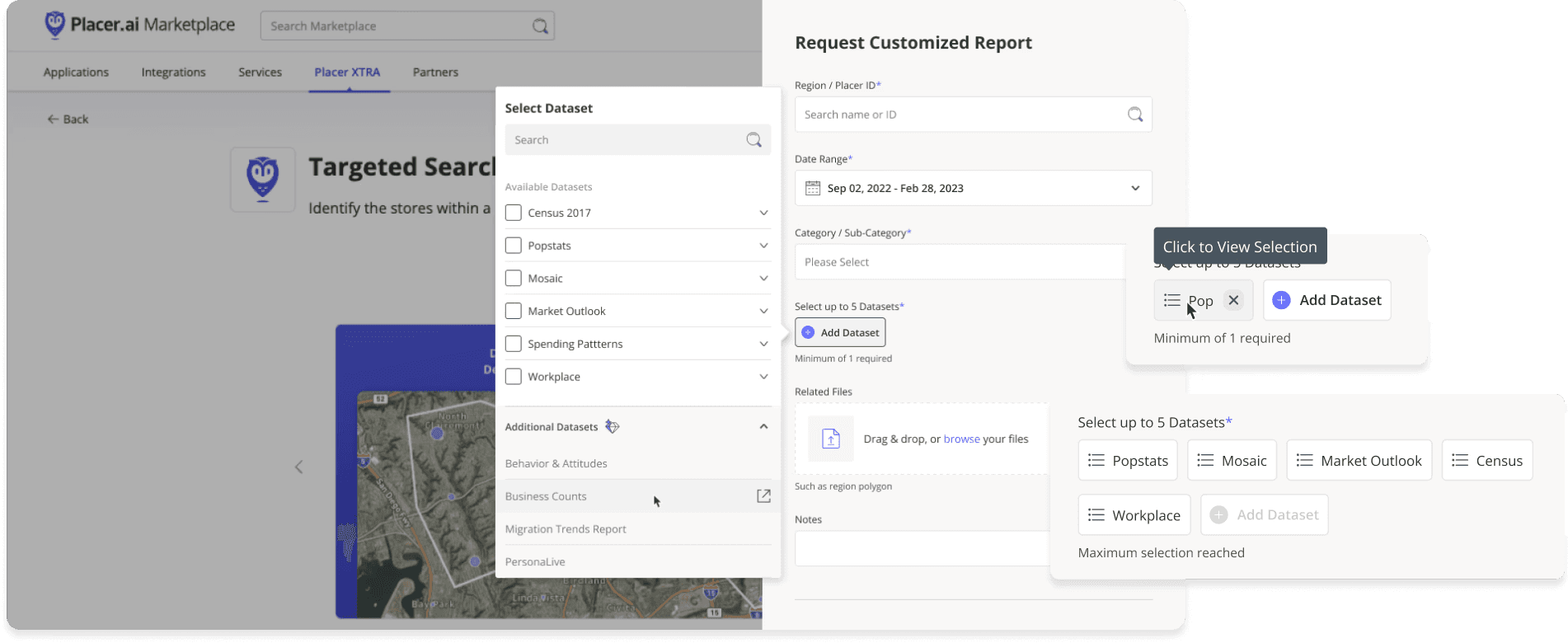Remove the Pop dataset chip with X

1233,300
